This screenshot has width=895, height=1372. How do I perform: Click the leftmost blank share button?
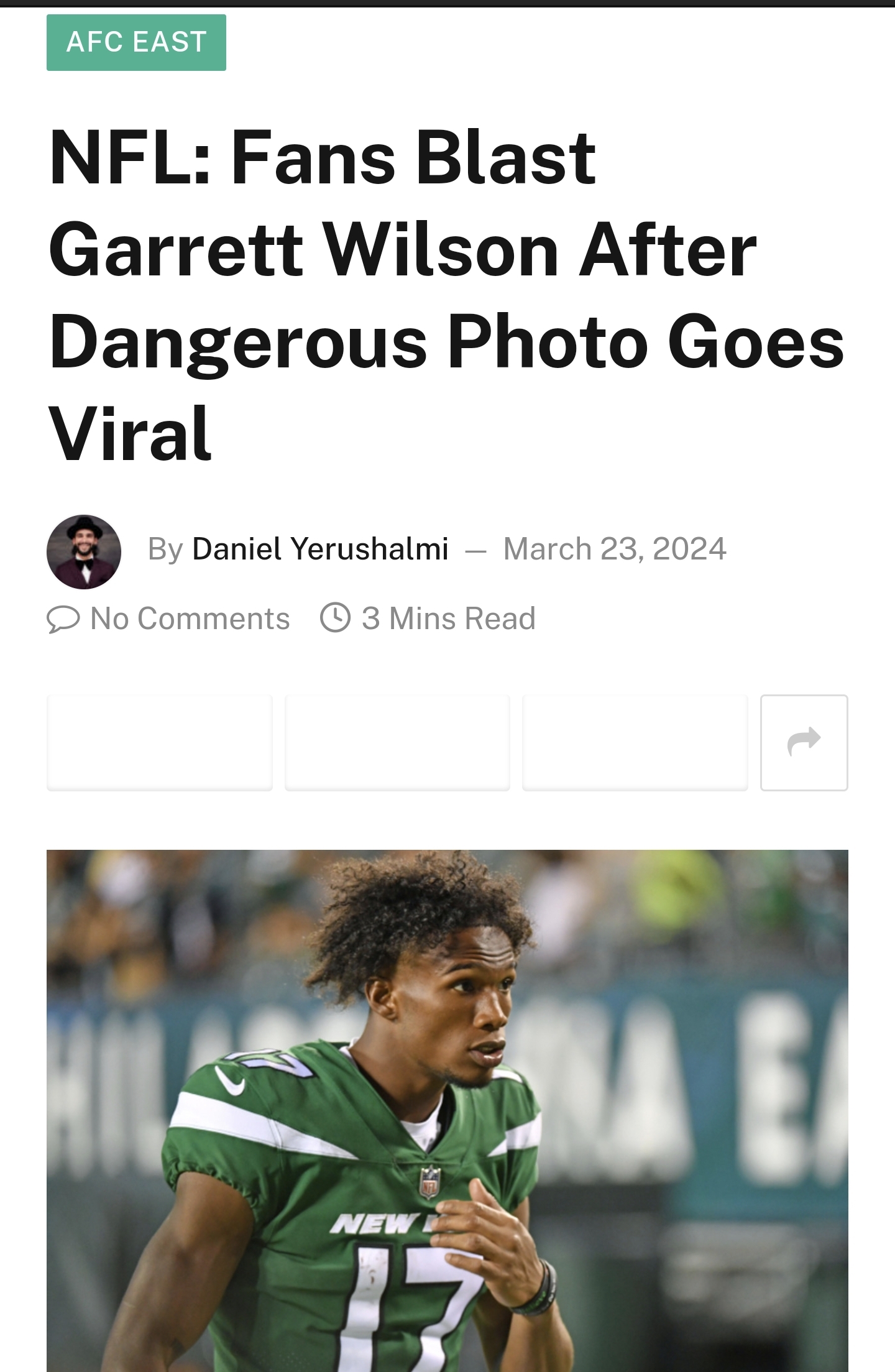[160, 742]
